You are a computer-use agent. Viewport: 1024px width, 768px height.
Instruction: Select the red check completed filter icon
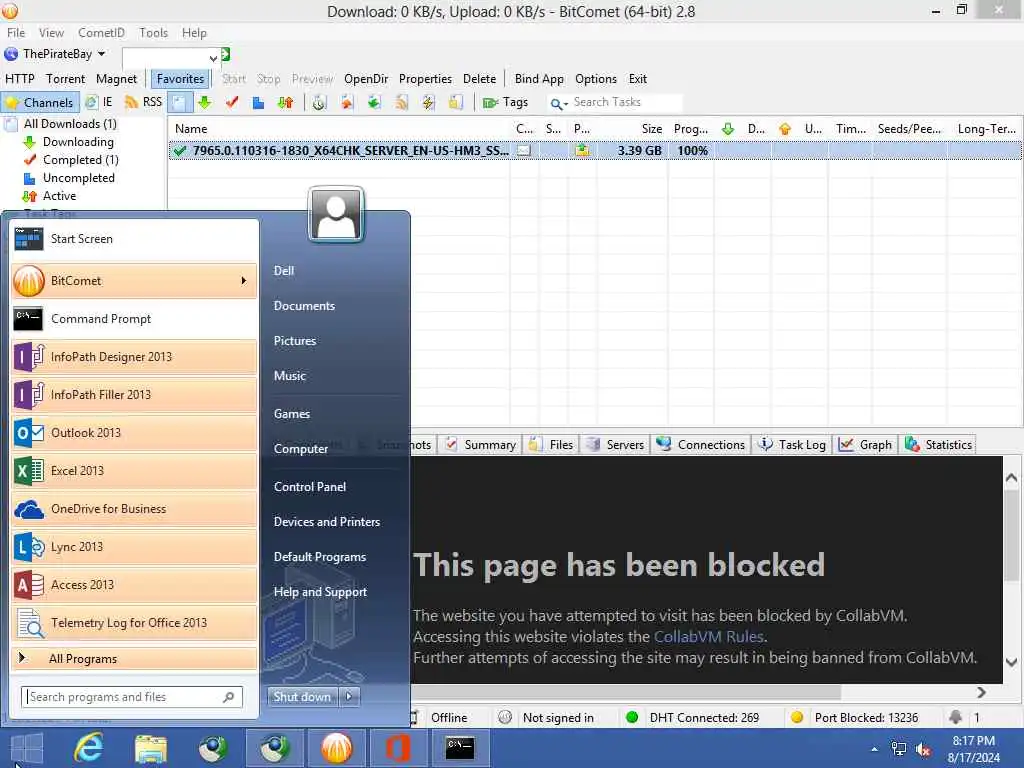click(232, 103)
